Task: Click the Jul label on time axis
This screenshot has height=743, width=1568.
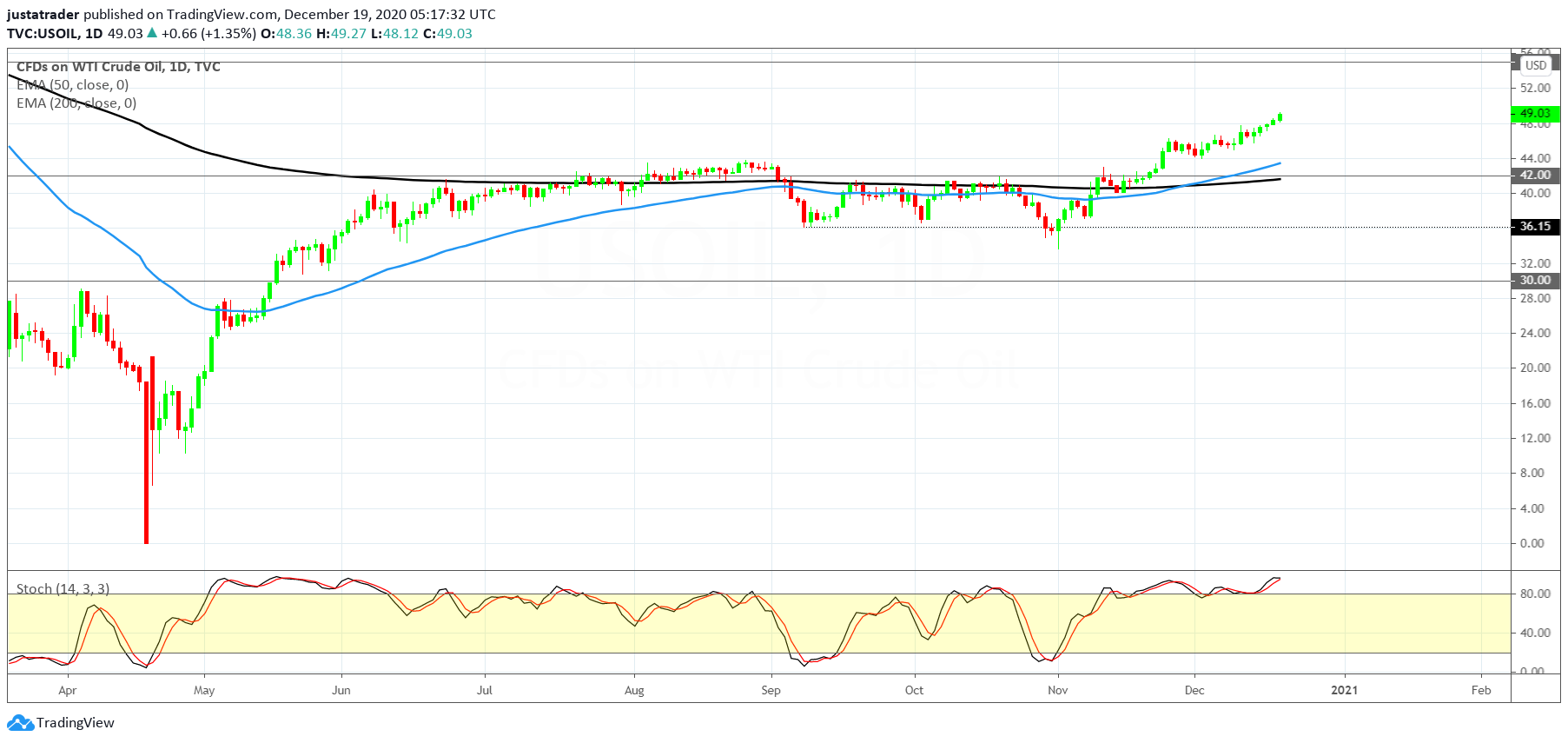Action: (485, 691)
